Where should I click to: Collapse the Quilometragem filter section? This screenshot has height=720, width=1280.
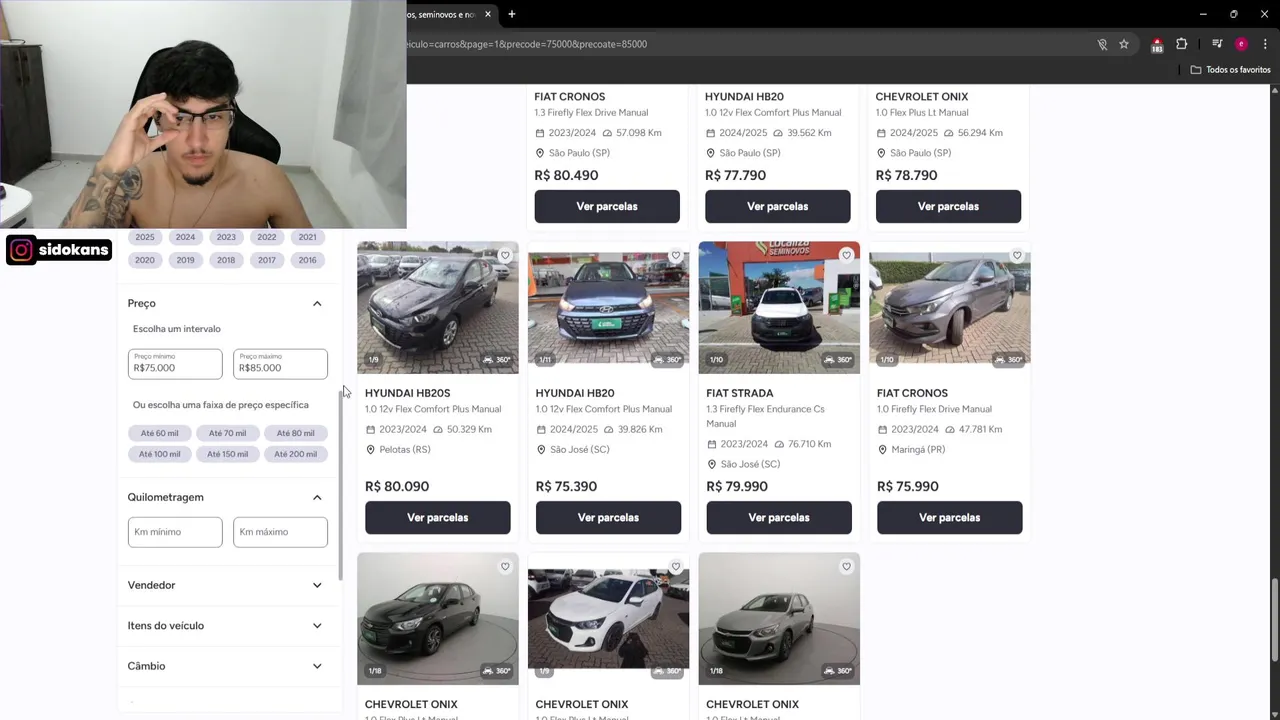tap(317, 497)
